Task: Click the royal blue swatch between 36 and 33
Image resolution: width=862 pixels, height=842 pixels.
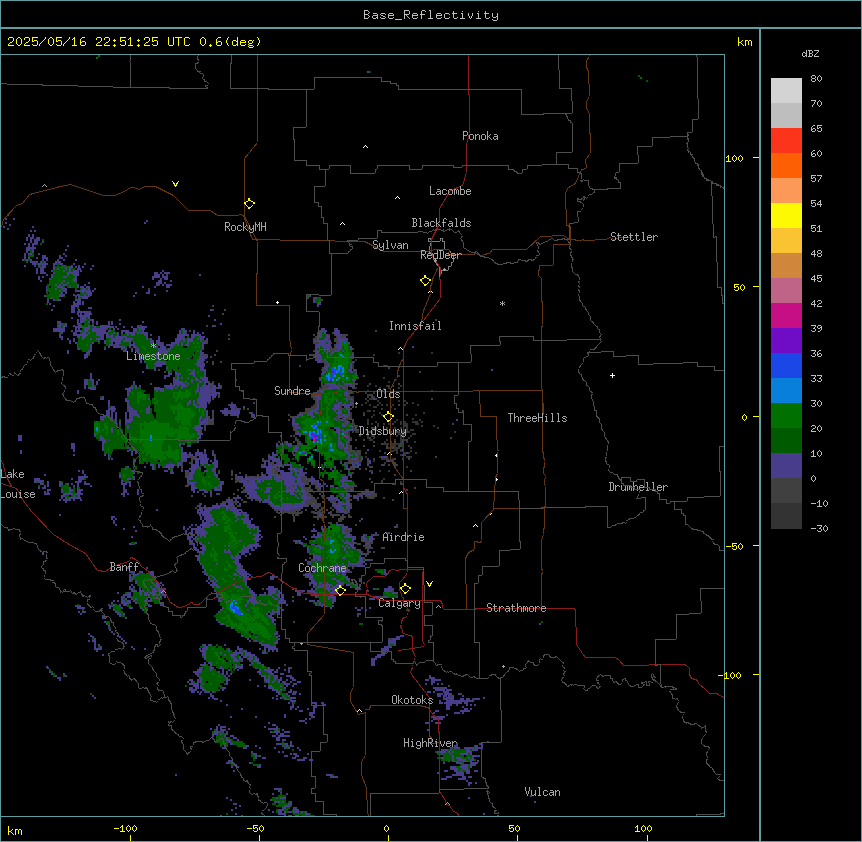Action: [x=786, y=365]
